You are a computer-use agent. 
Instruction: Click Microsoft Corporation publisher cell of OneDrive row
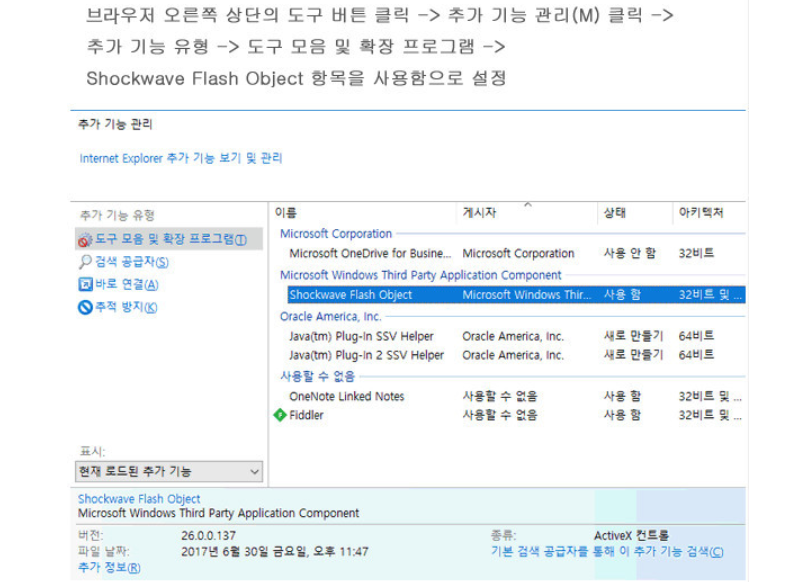pyautogui.click(x=518, y=253)
